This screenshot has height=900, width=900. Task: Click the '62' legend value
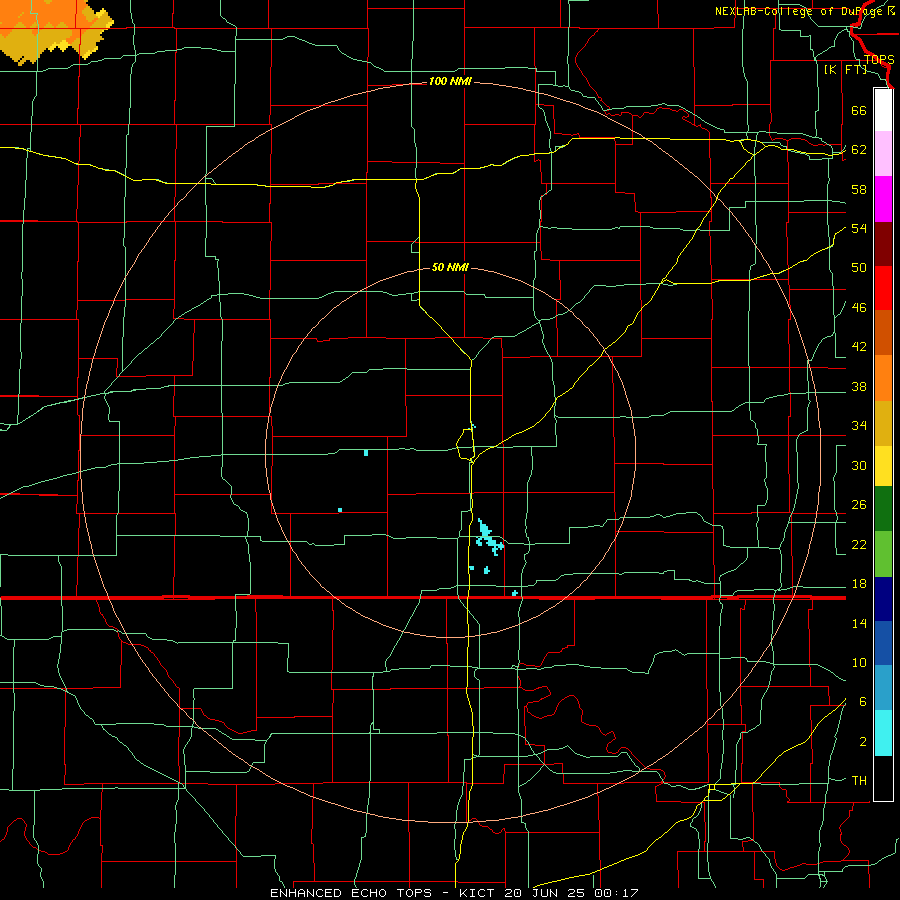[859, 150]
